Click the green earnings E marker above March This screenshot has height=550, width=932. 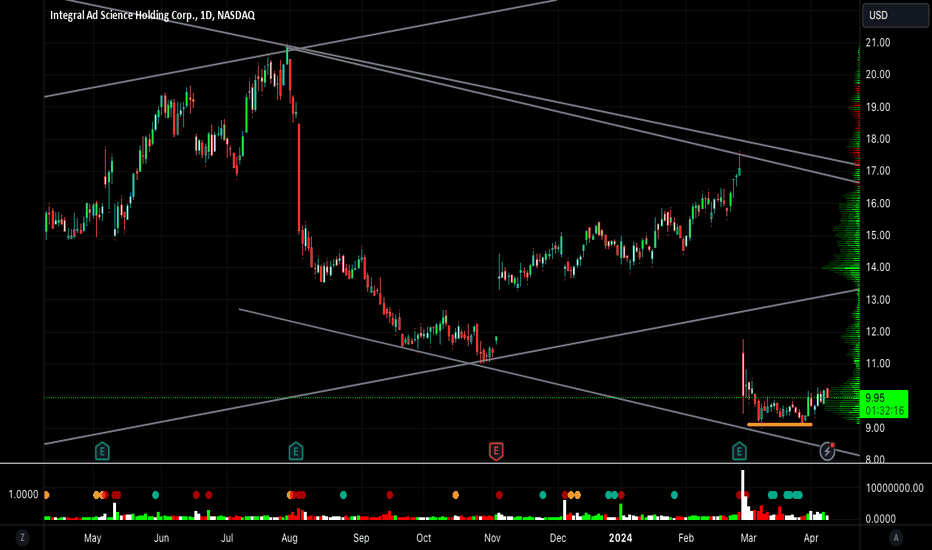pyautogui.click(x=739, y=451)
